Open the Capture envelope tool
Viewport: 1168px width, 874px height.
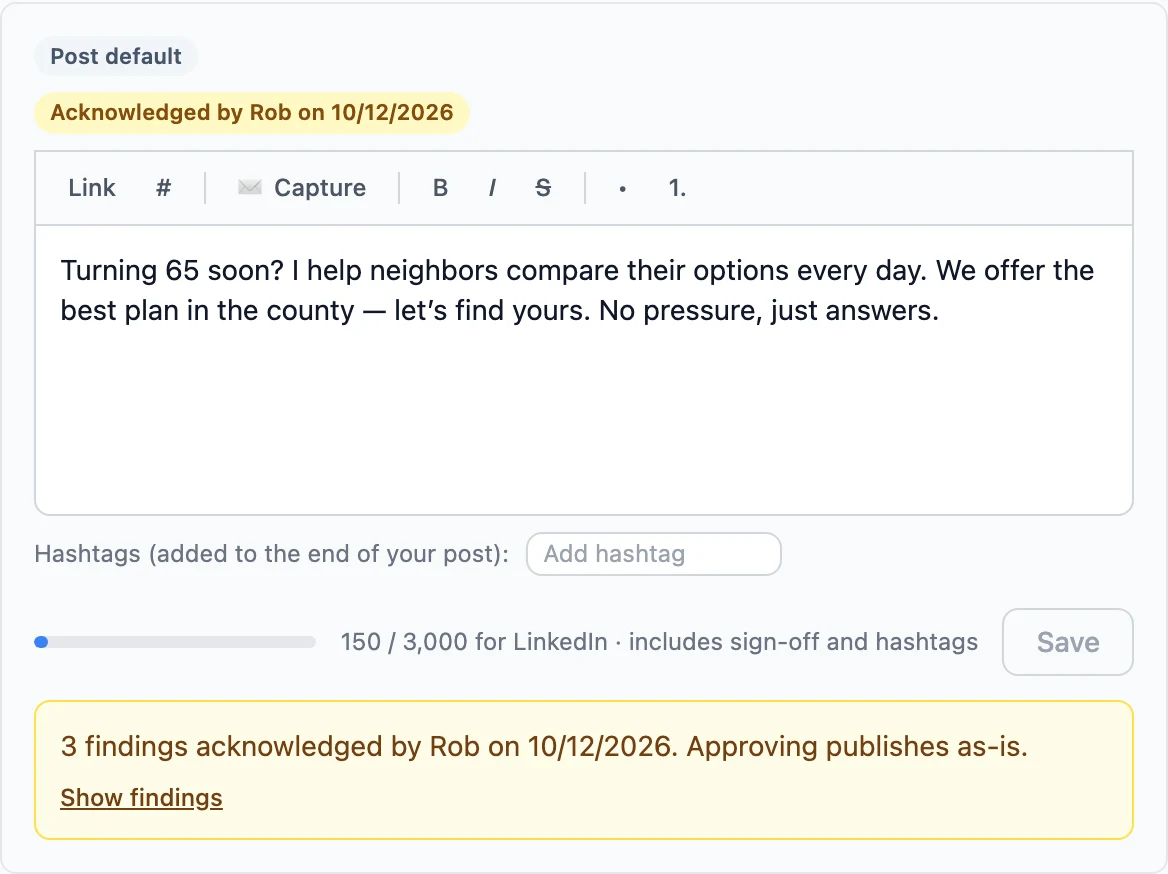point(302,188)
